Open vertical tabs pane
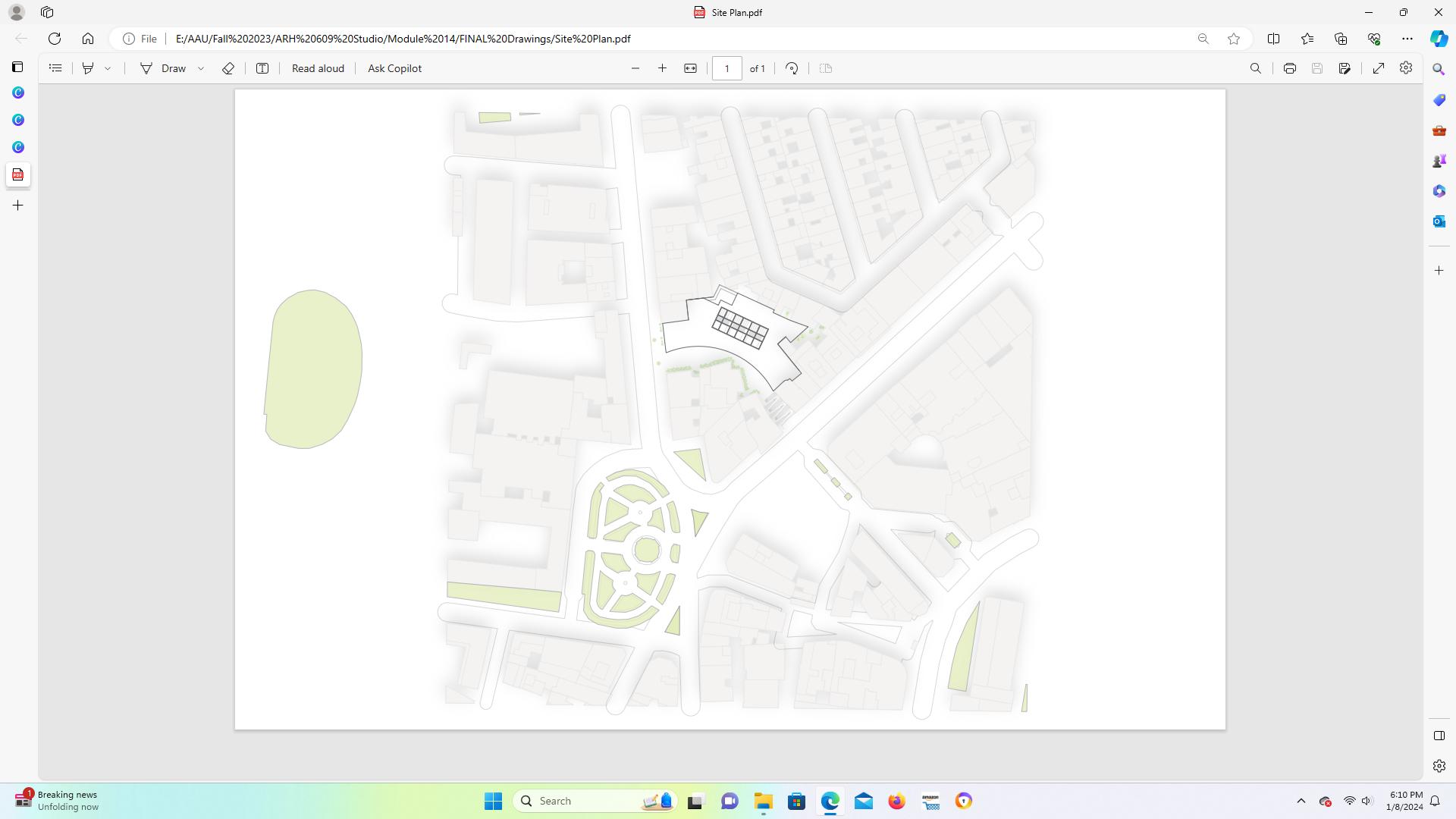The width and height of the screenshot is (1456, 819). tap(17, 67)
